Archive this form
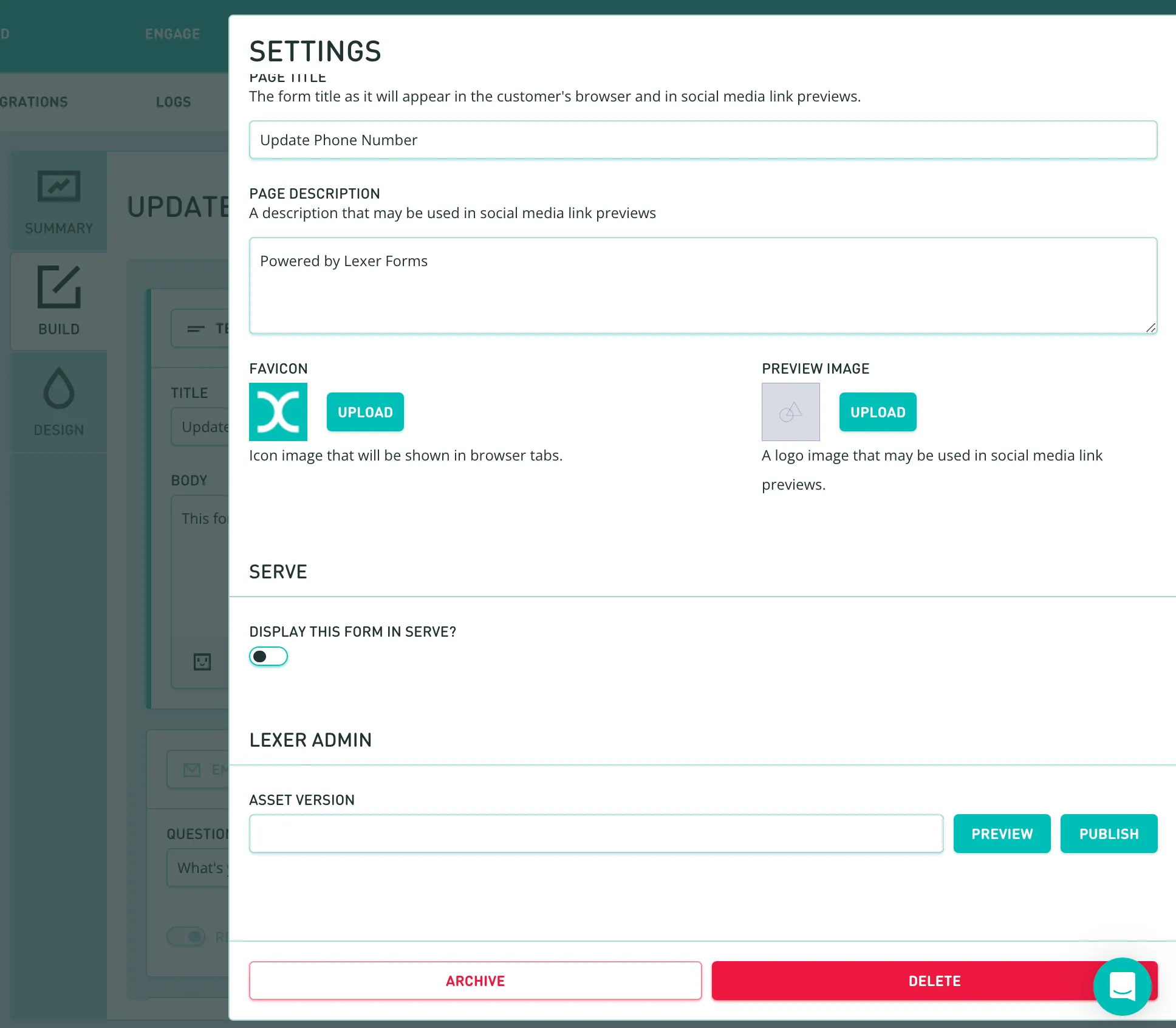 point(475,981)
